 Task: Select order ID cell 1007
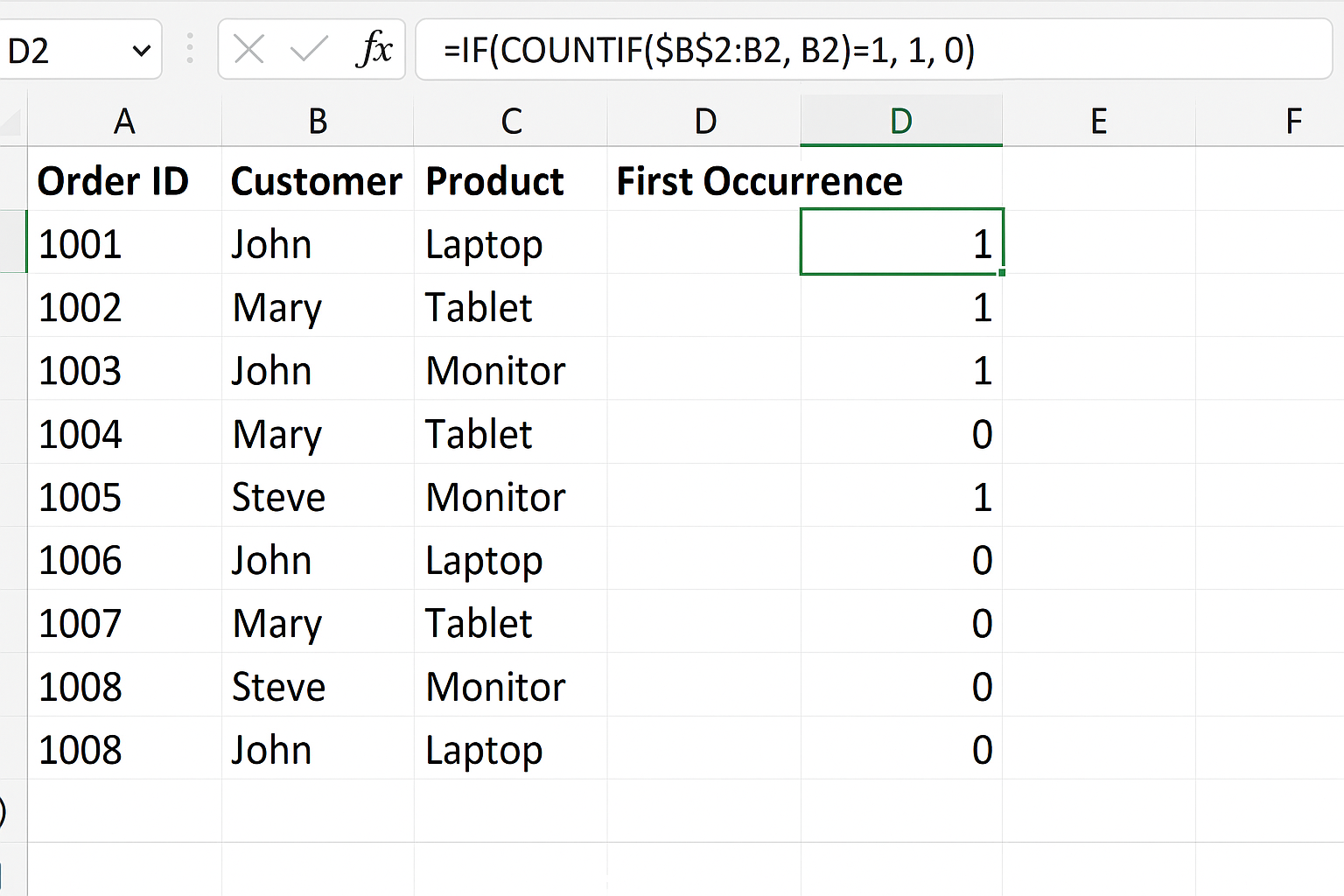[124, 621]
